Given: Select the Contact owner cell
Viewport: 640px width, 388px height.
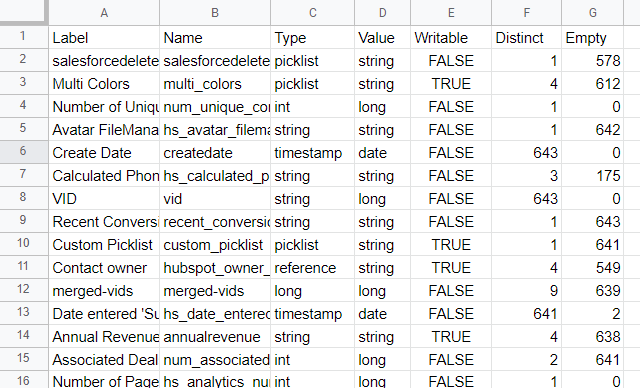Looking at the screenshot, I should coord(104,268).
